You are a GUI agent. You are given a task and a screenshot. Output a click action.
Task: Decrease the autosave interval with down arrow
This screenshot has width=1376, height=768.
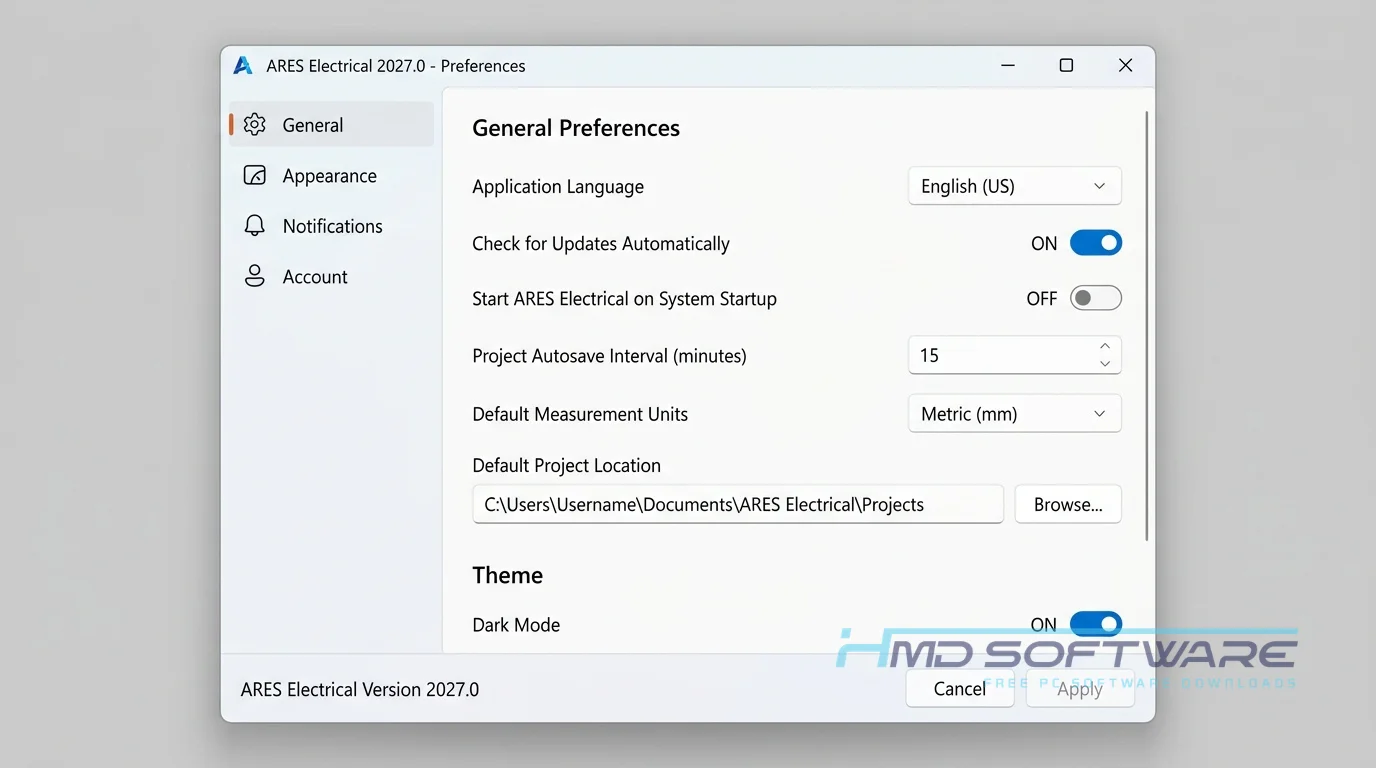click(x=1105, y=364)
